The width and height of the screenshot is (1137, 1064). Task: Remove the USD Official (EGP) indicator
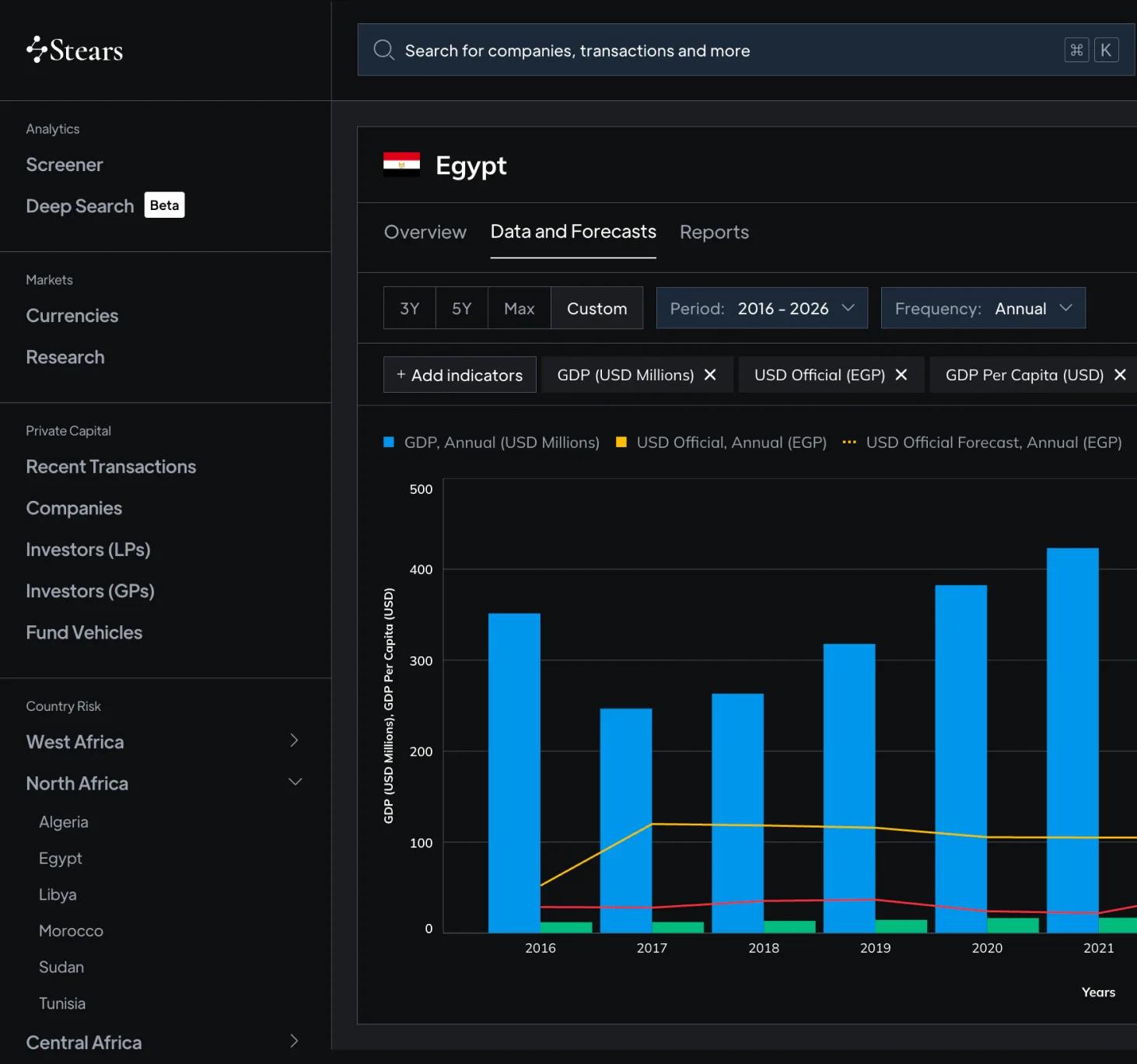[901, 375]
